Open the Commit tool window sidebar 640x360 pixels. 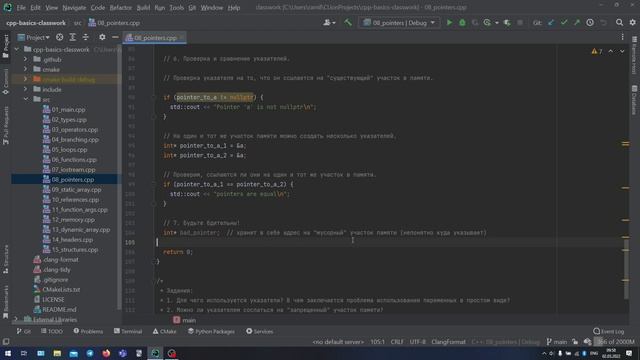pyautogui.click(x=5, y=82)
